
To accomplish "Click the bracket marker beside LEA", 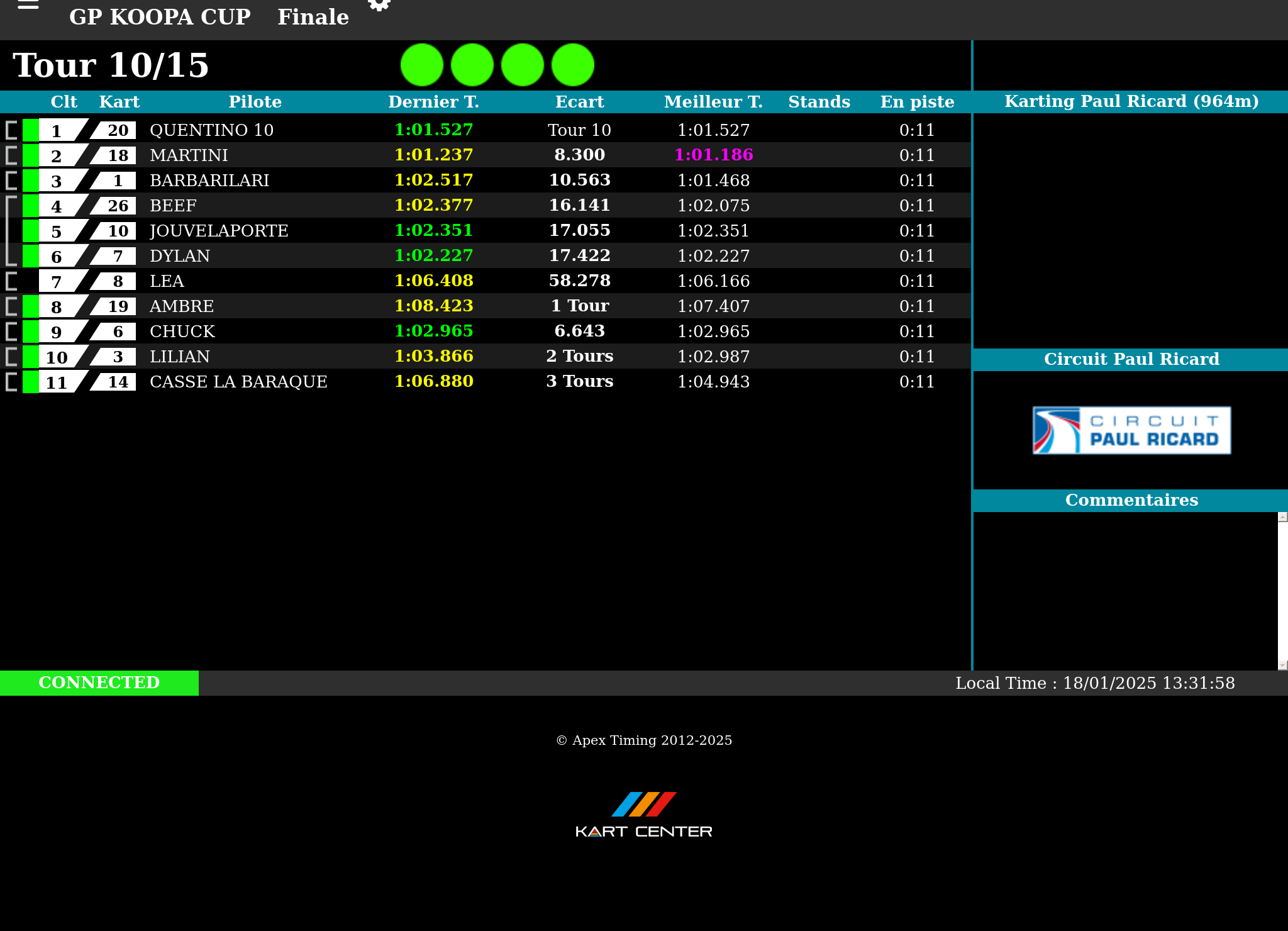I will click(x=11, y=281).
